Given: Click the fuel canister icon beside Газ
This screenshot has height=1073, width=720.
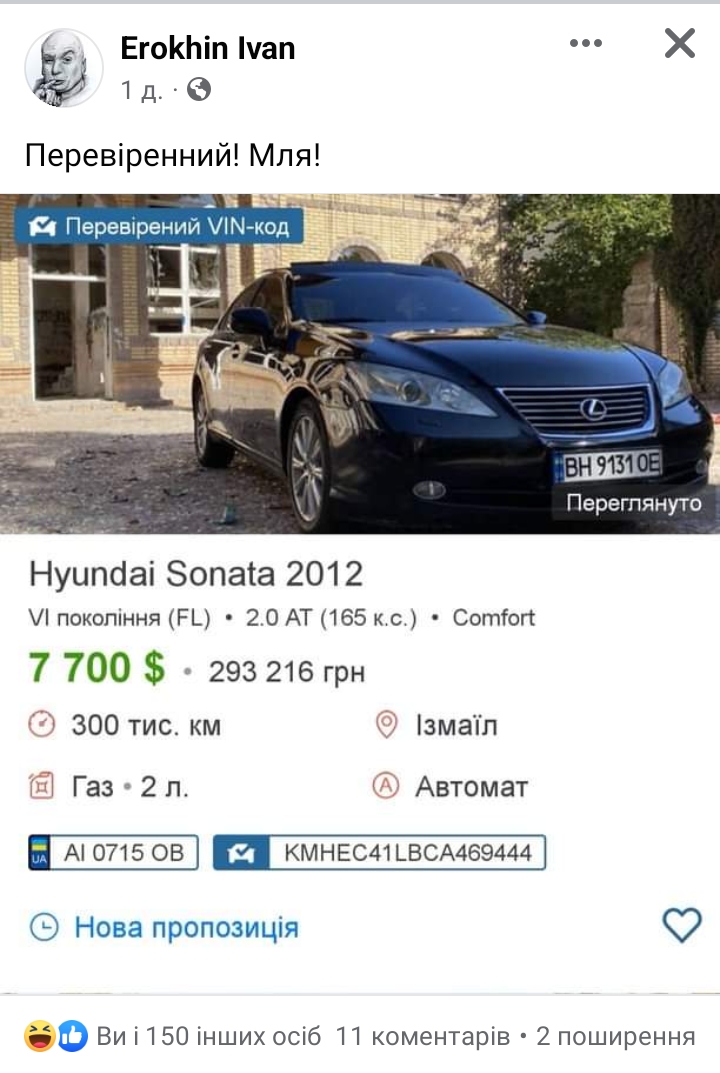Looking at the screenshot, I should click(x=41, y=786).
